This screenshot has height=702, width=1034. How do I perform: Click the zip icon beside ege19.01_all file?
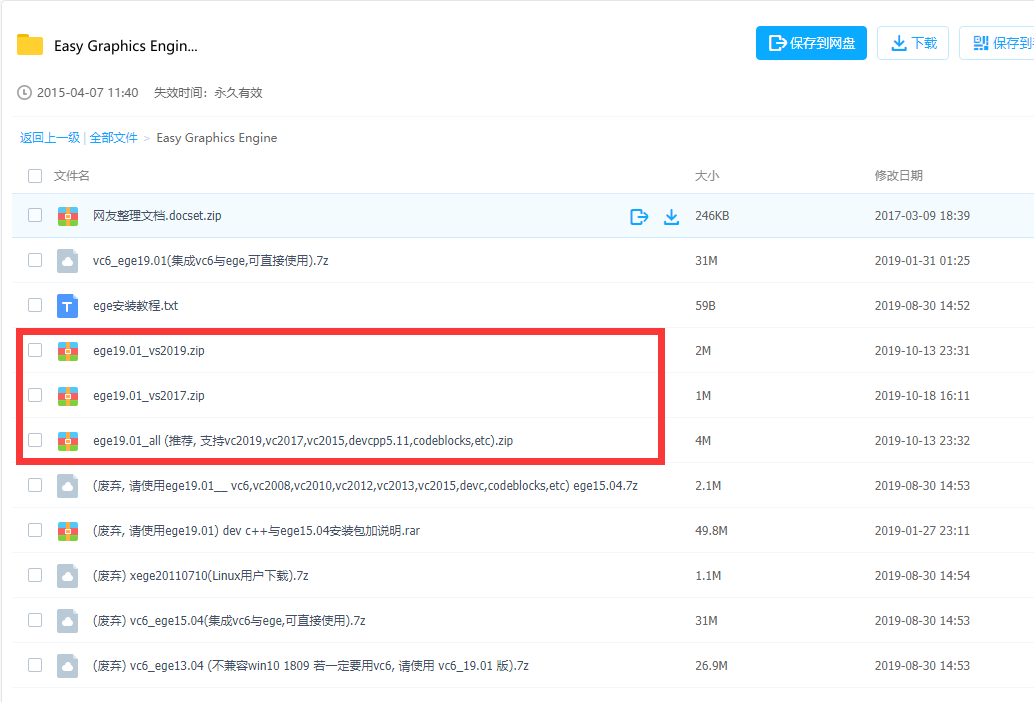(x=67, y=440)
